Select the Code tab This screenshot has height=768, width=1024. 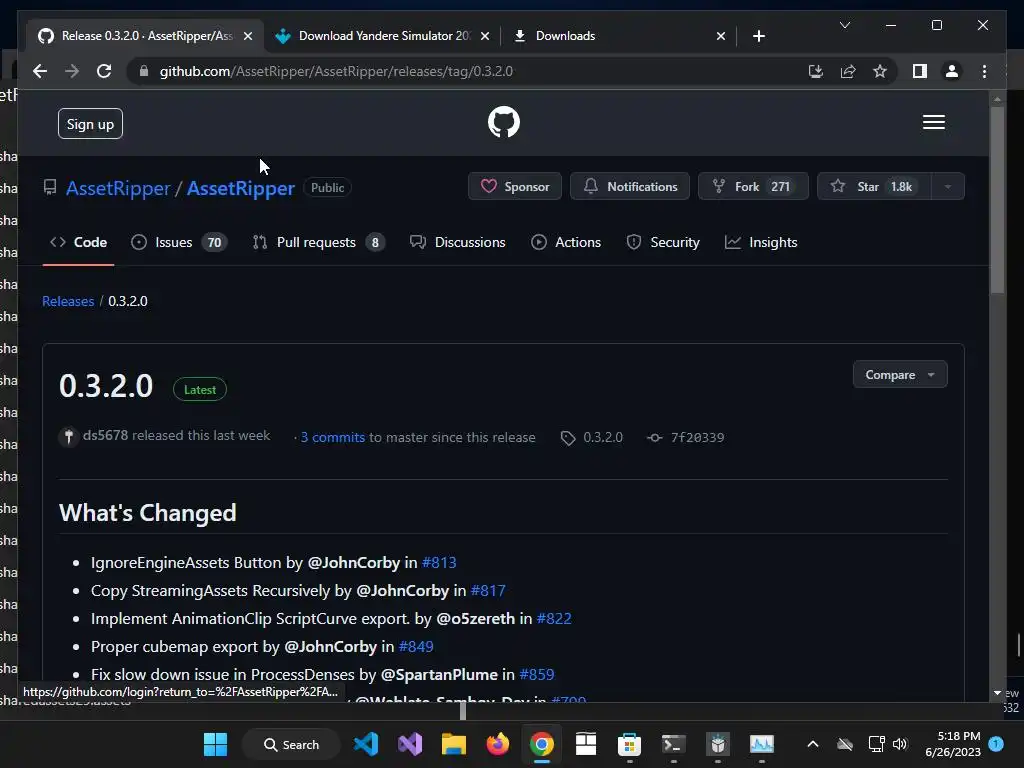tap(78, 242)
